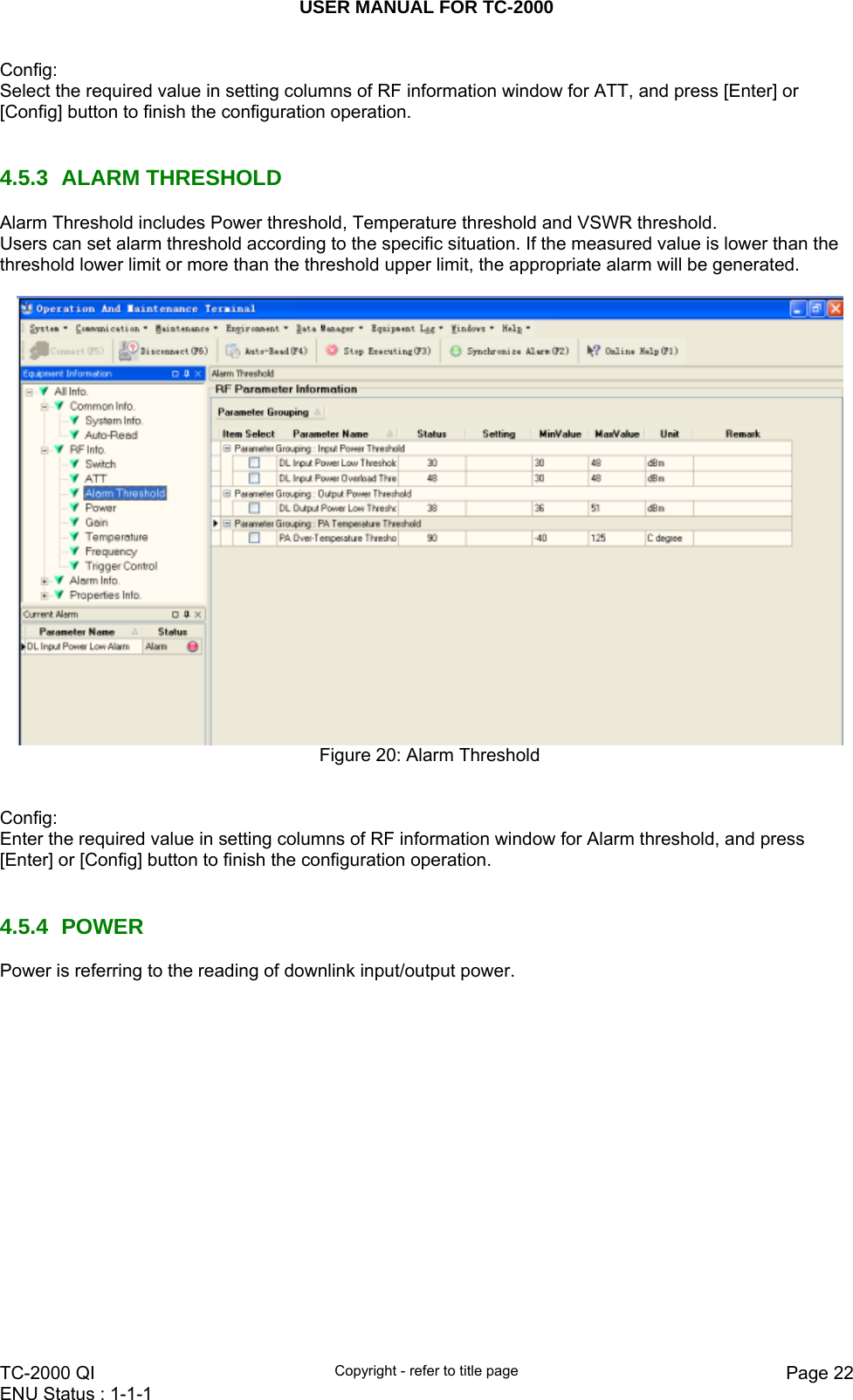Screen dimensions: 853x1400
Task: Open the System menu
Action: pyautogui.click(x=48, y=329)
